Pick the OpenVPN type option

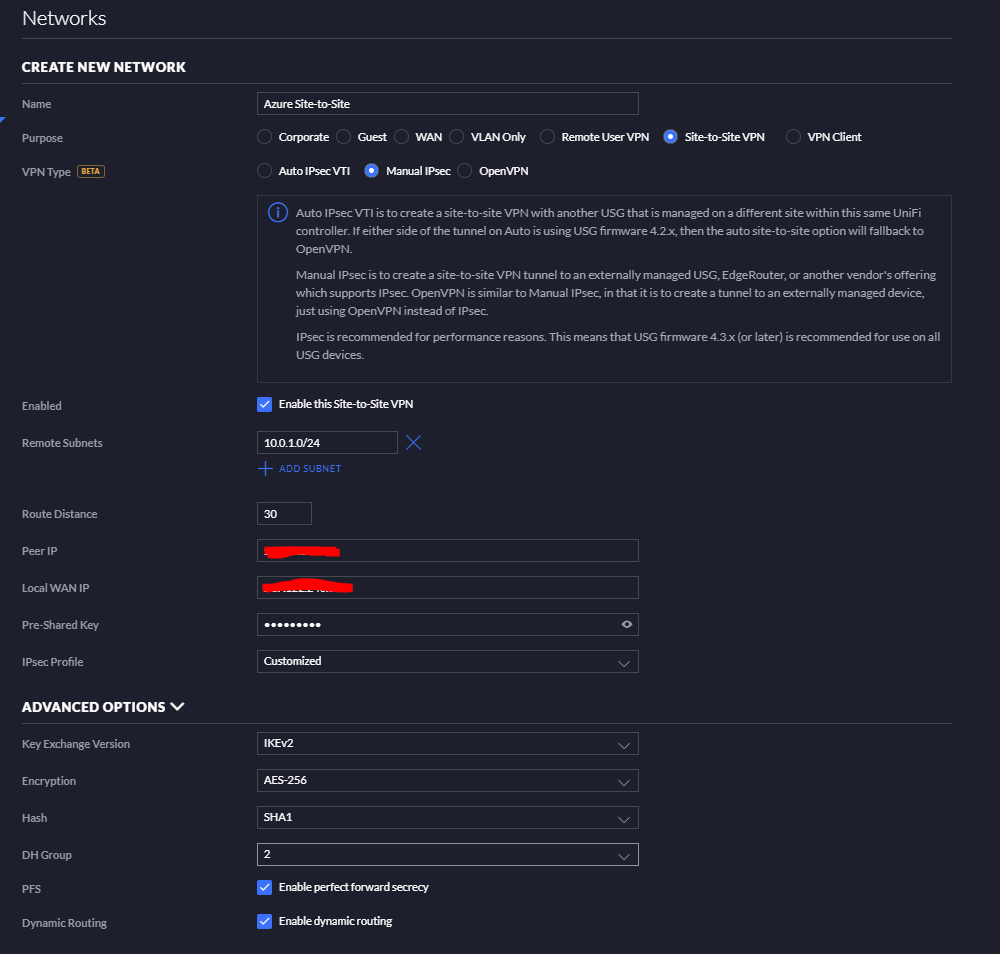coord(464,171)
